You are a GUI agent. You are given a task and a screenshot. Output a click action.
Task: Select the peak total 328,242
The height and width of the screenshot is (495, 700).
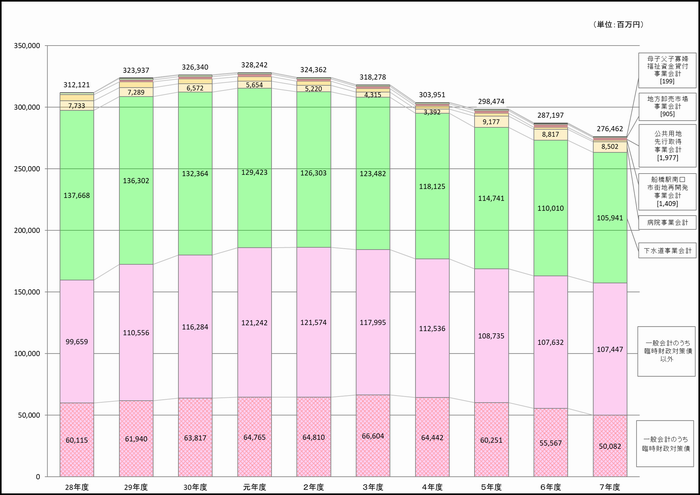point(254,65)
